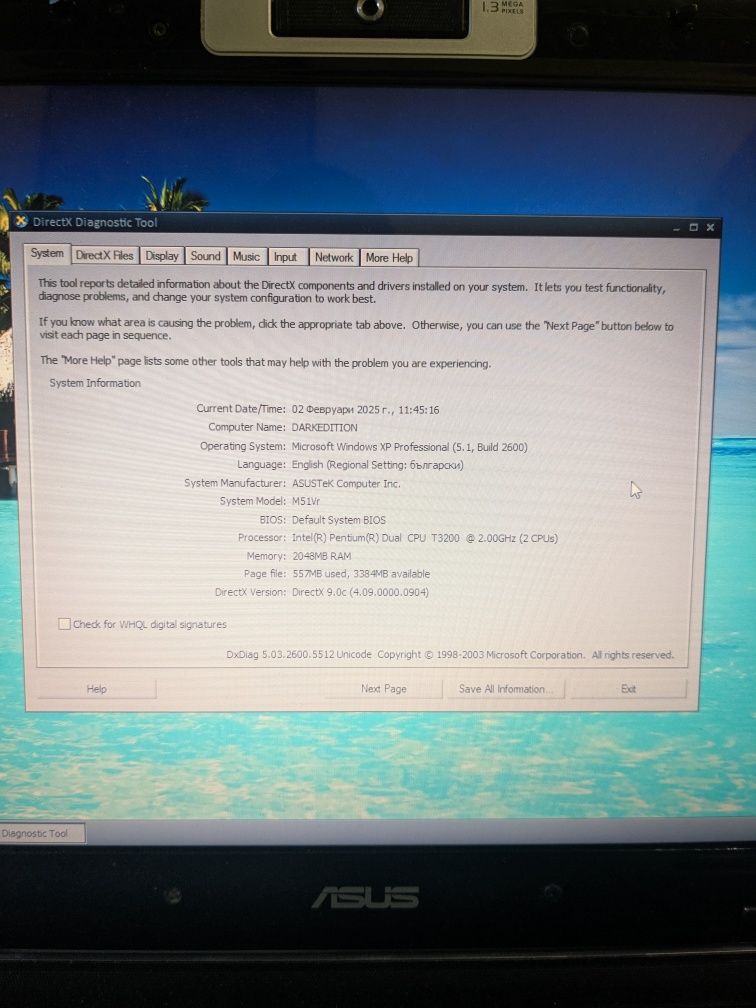The width and height of the screenshot is (756, 1008).
Task: Click the Memory value 2048MB RAM
Action: coord(321,556)
